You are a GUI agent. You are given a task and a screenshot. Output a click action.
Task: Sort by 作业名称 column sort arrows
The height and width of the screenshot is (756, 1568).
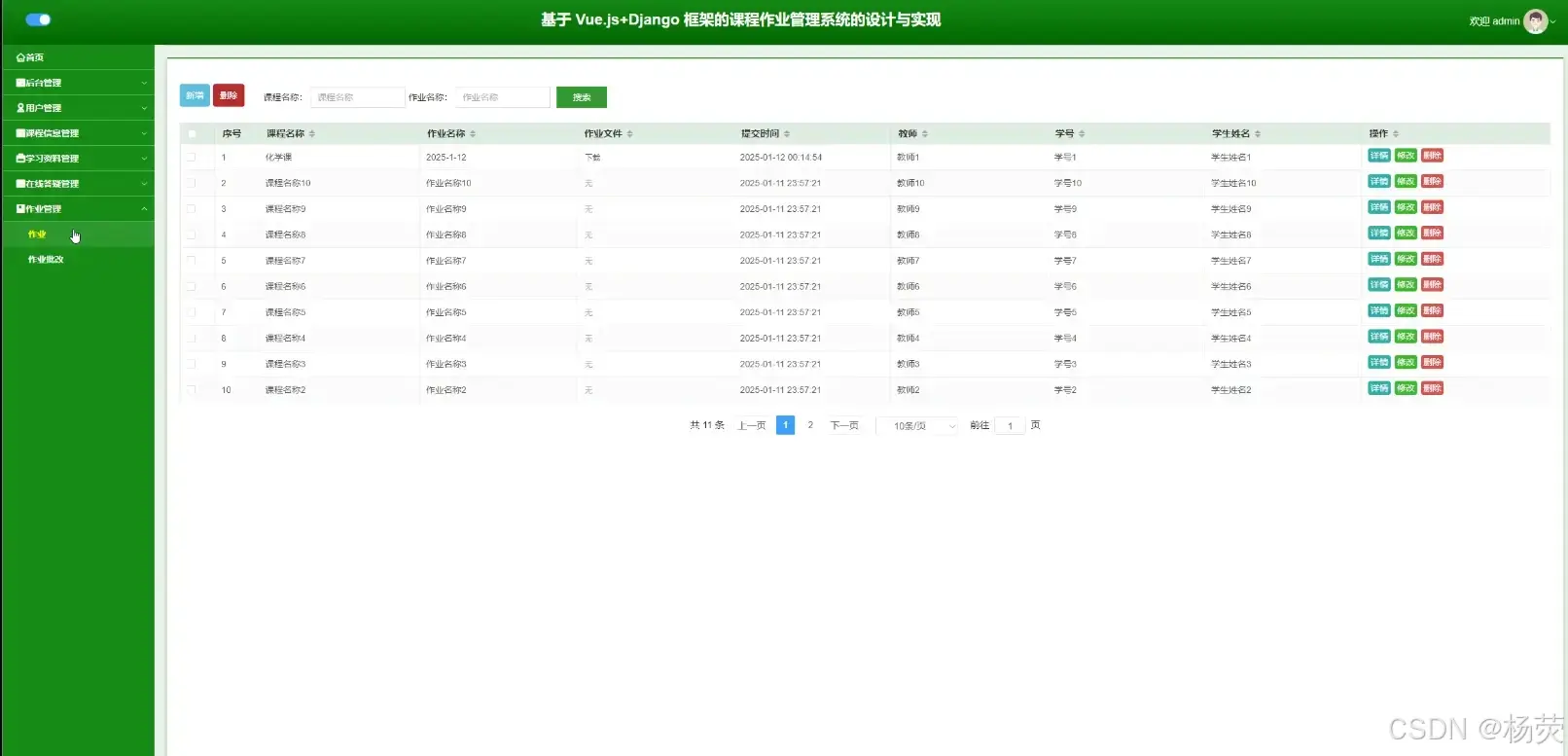coord(473,134)
